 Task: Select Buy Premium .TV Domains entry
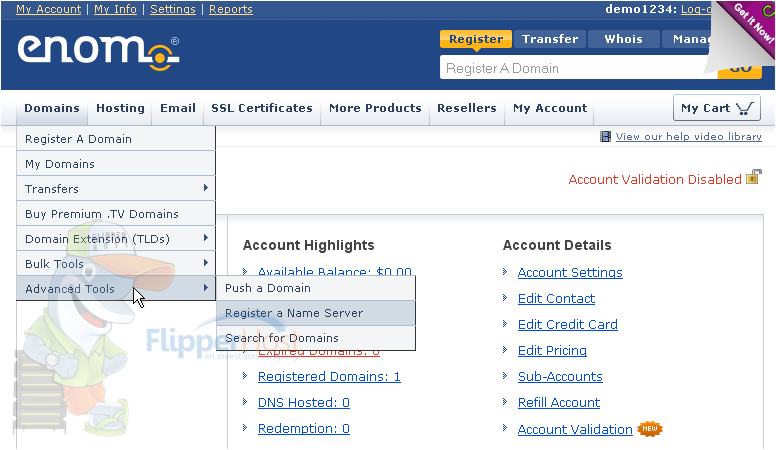(116, 213)
